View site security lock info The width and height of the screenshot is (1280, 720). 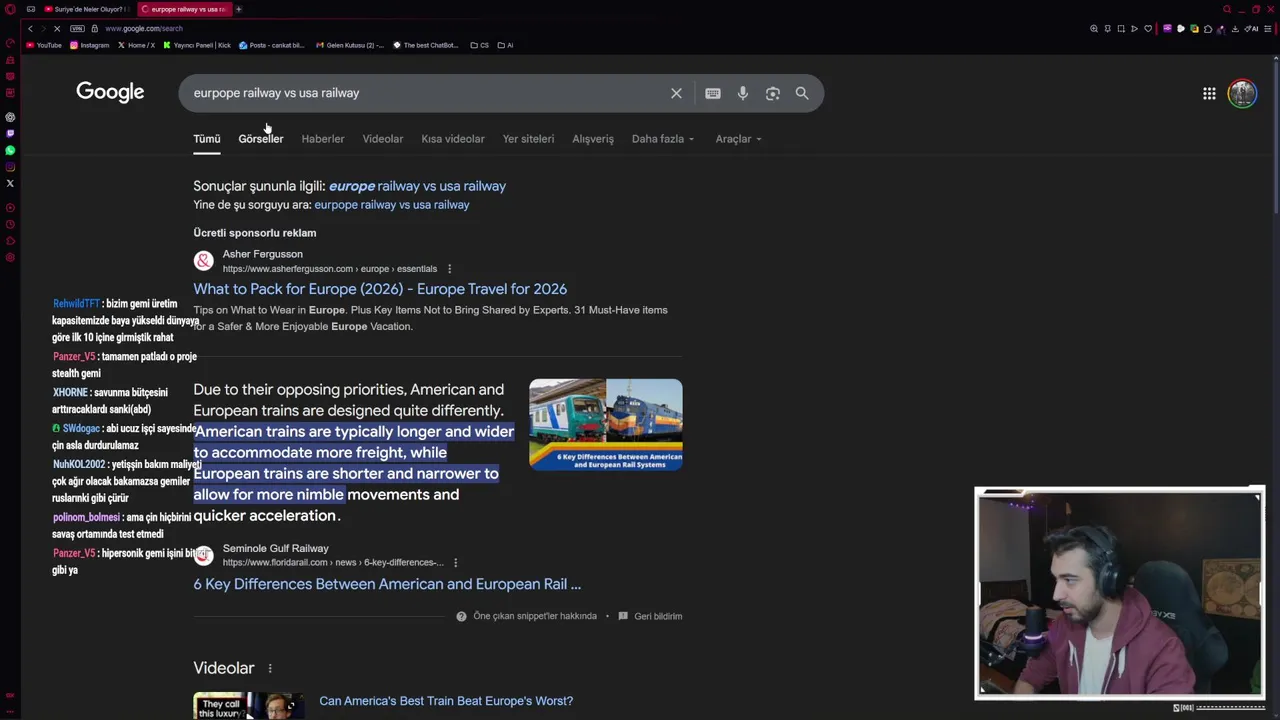94,28
